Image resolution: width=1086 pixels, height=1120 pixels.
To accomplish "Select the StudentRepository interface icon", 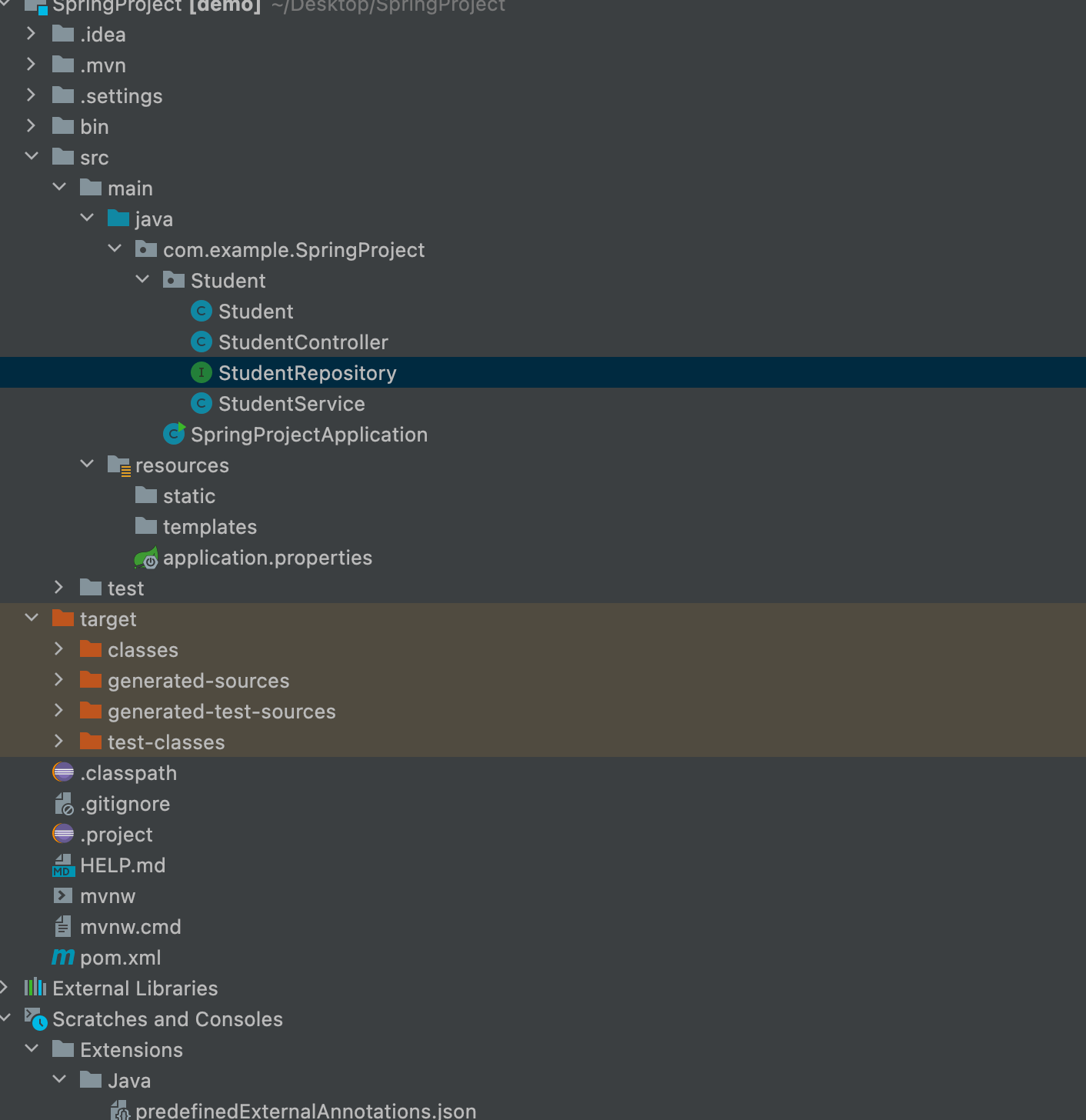I will click(x=201, y=372).
